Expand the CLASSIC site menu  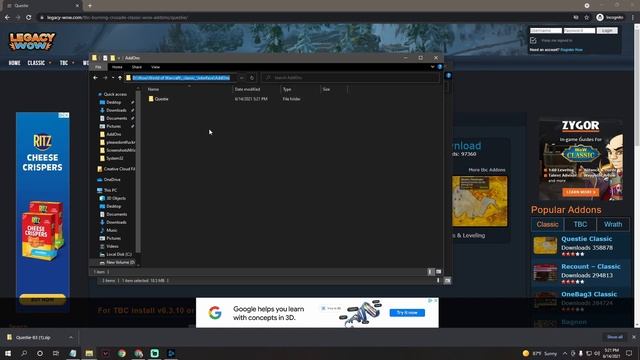[39, 63]
